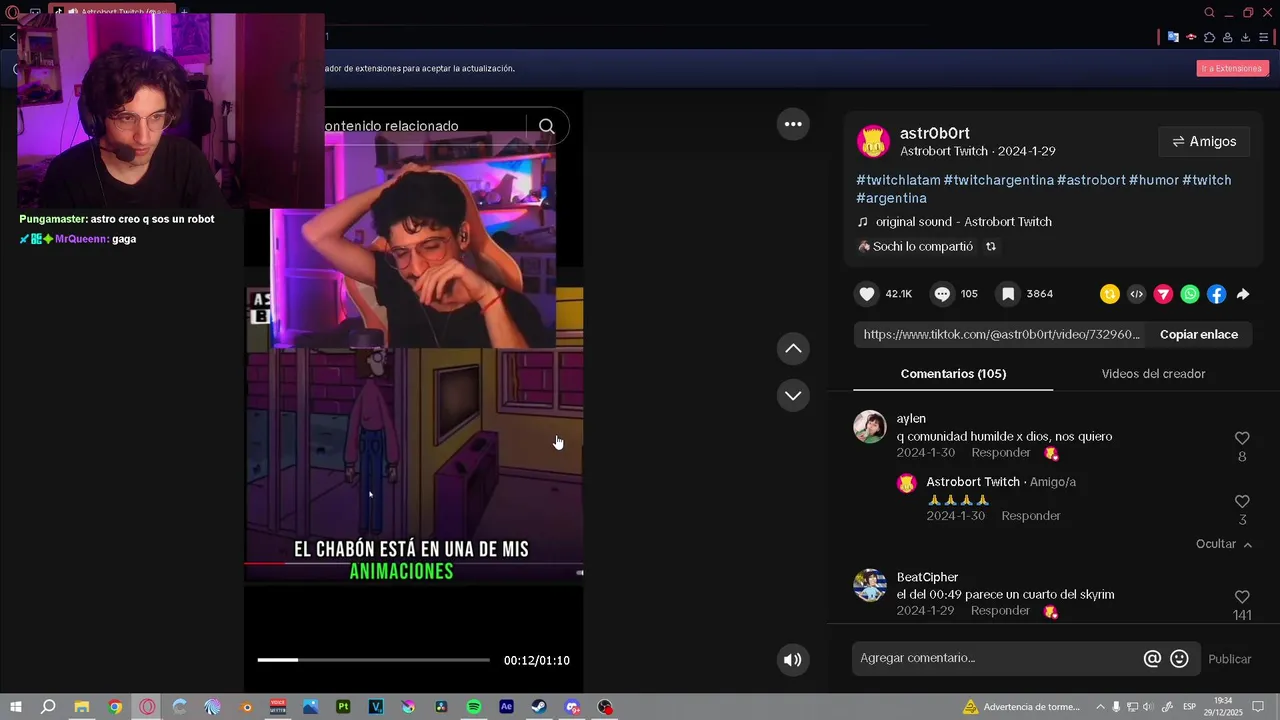Save video with bookmark icon
Viewport: 1280px width, 720px height.
click(1008, 294)
